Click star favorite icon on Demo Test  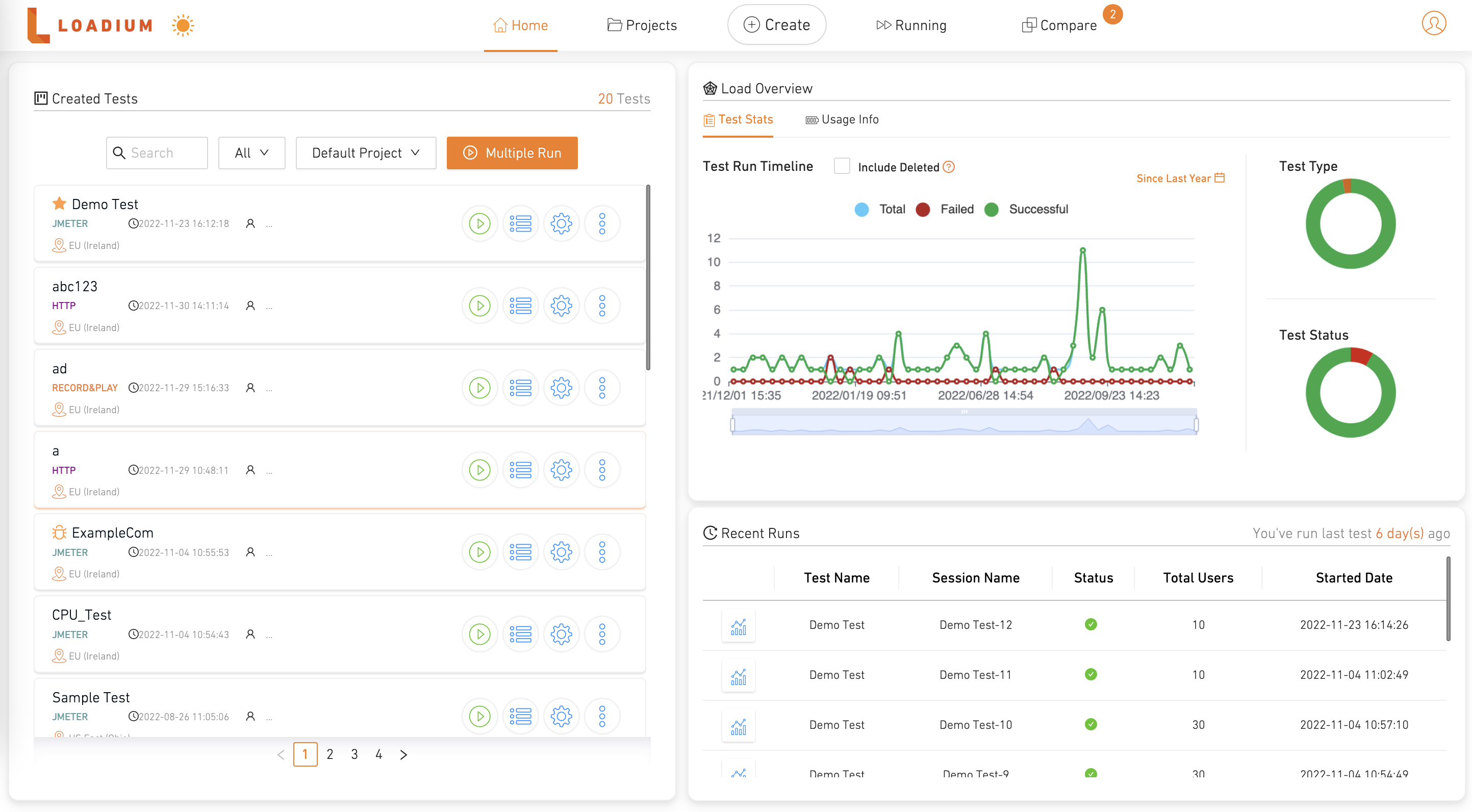[x=60, y=204]
